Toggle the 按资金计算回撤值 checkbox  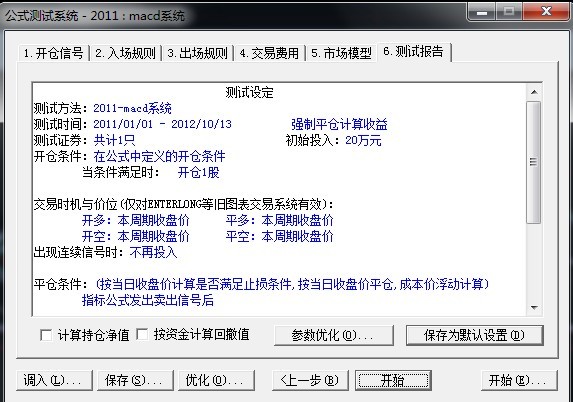[142, 334]
